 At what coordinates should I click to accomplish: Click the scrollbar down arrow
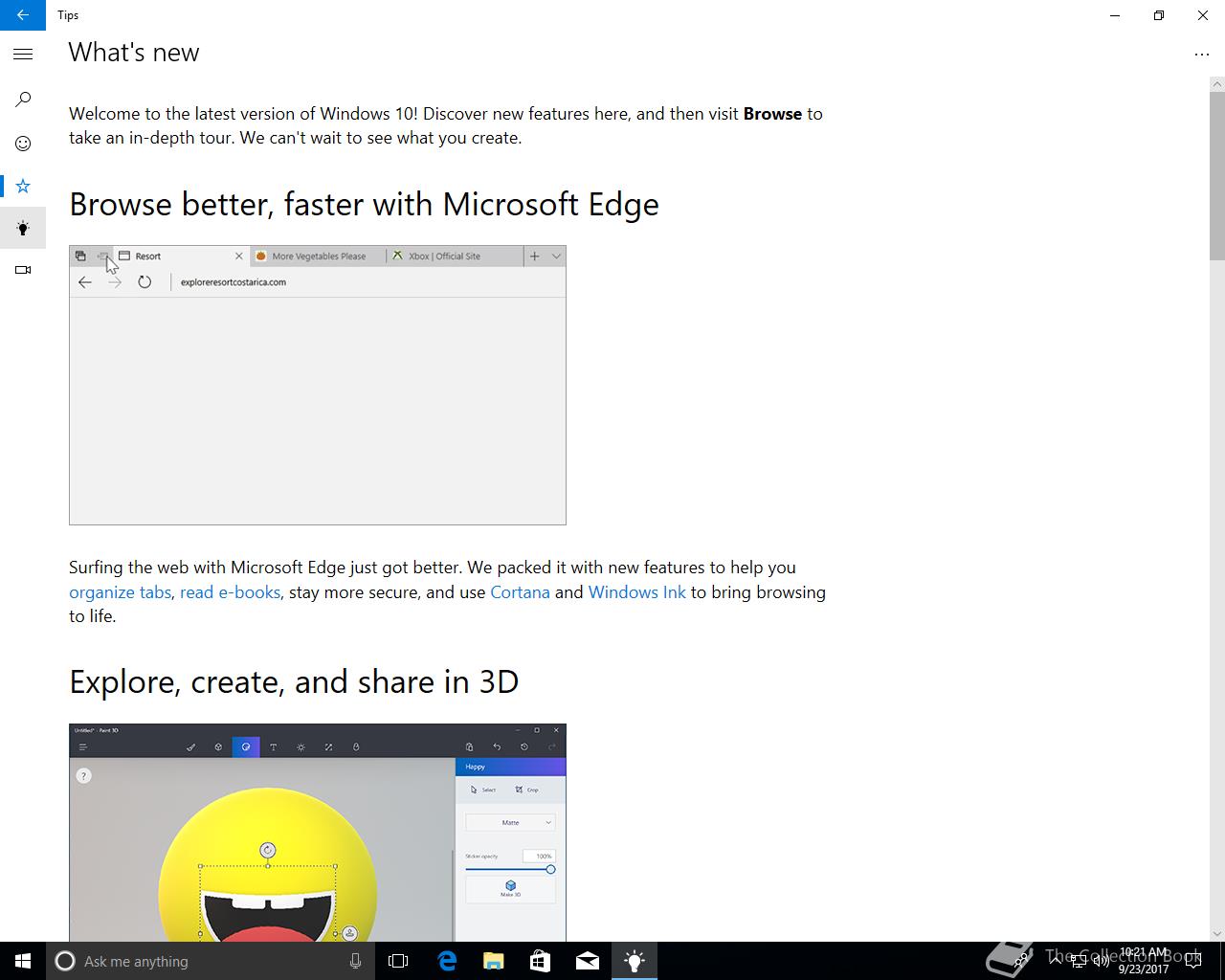1216,934
